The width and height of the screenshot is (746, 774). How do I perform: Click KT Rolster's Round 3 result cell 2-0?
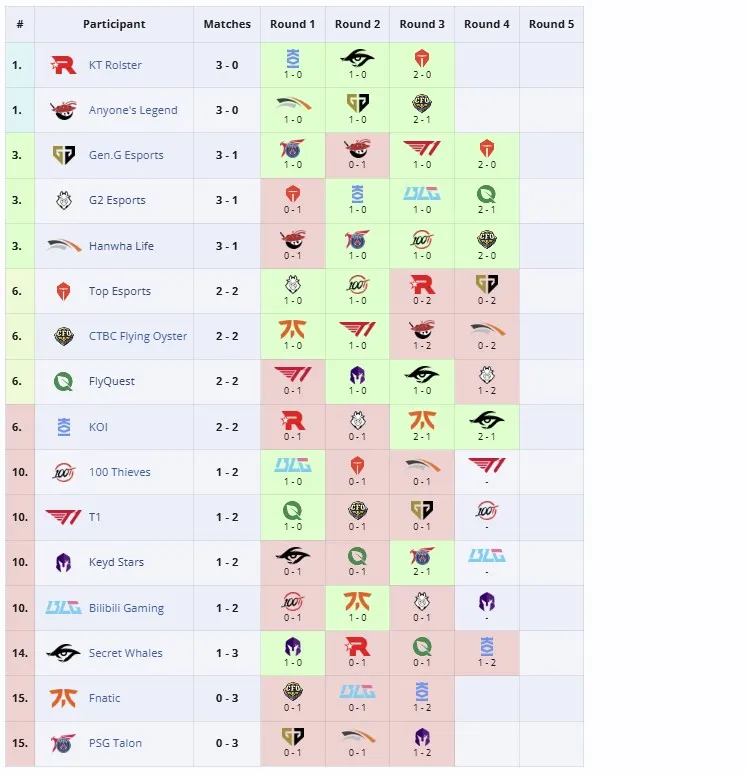[x=422, y=65]
